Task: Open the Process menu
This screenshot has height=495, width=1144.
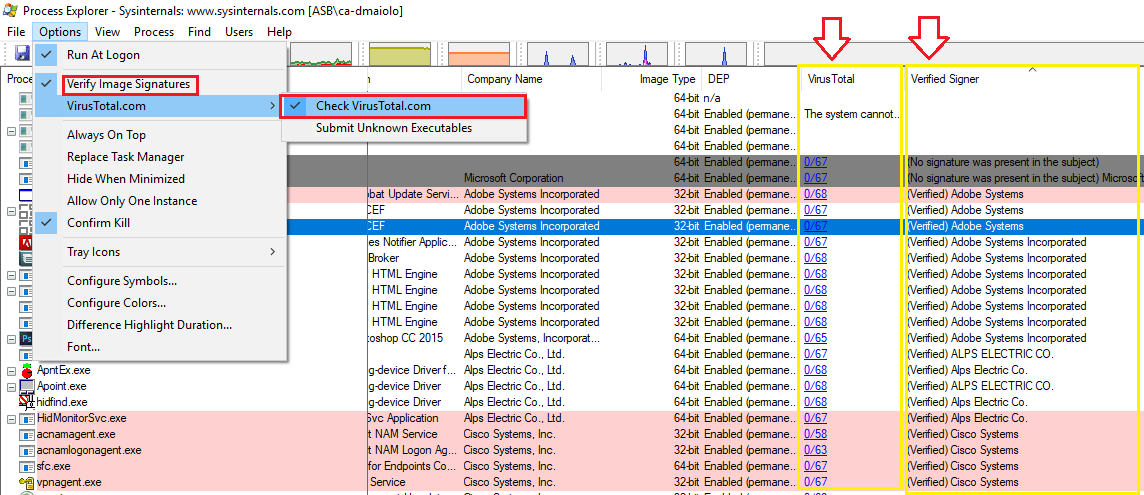Action: [x=154, y=32]
